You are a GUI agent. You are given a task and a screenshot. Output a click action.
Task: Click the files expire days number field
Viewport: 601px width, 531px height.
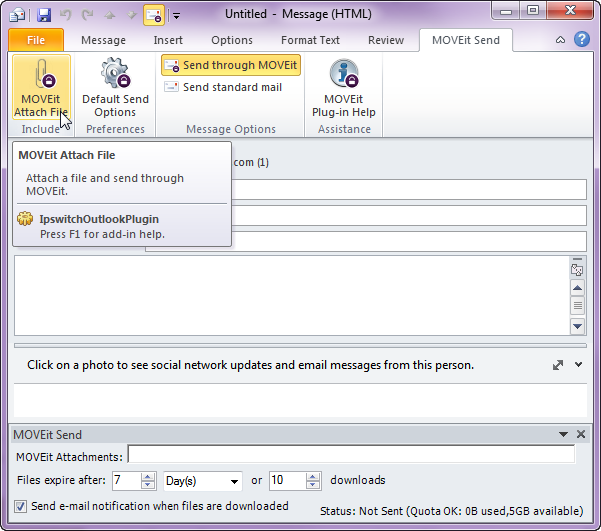pos(126,480)
